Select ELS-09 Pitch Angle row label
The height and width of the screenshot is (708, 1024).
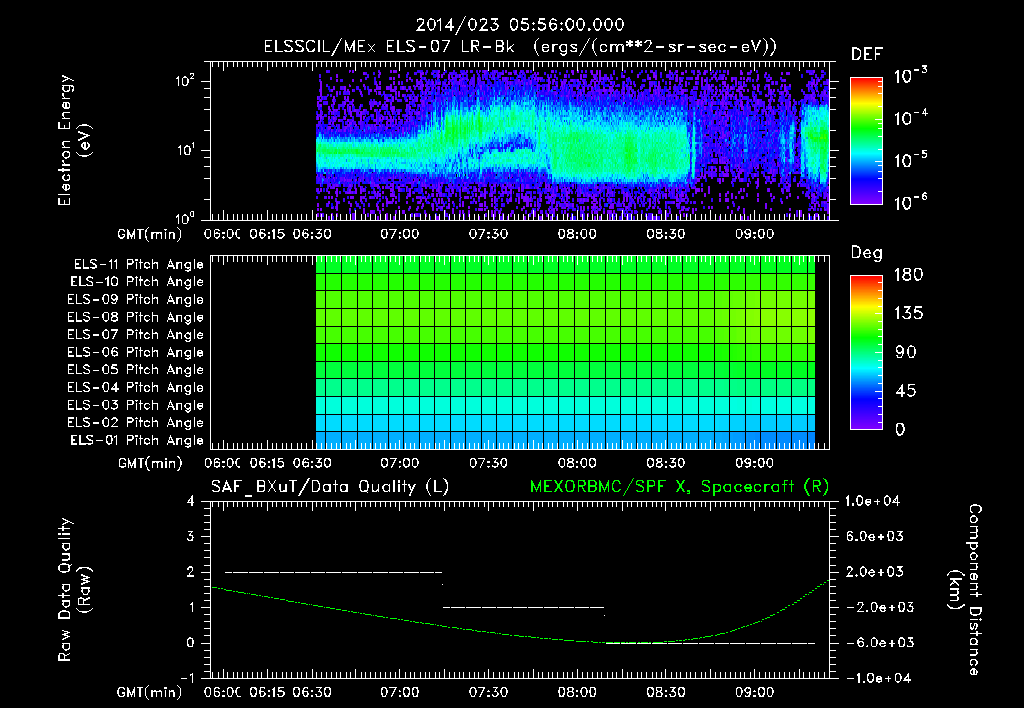click(x=136, y=300)
